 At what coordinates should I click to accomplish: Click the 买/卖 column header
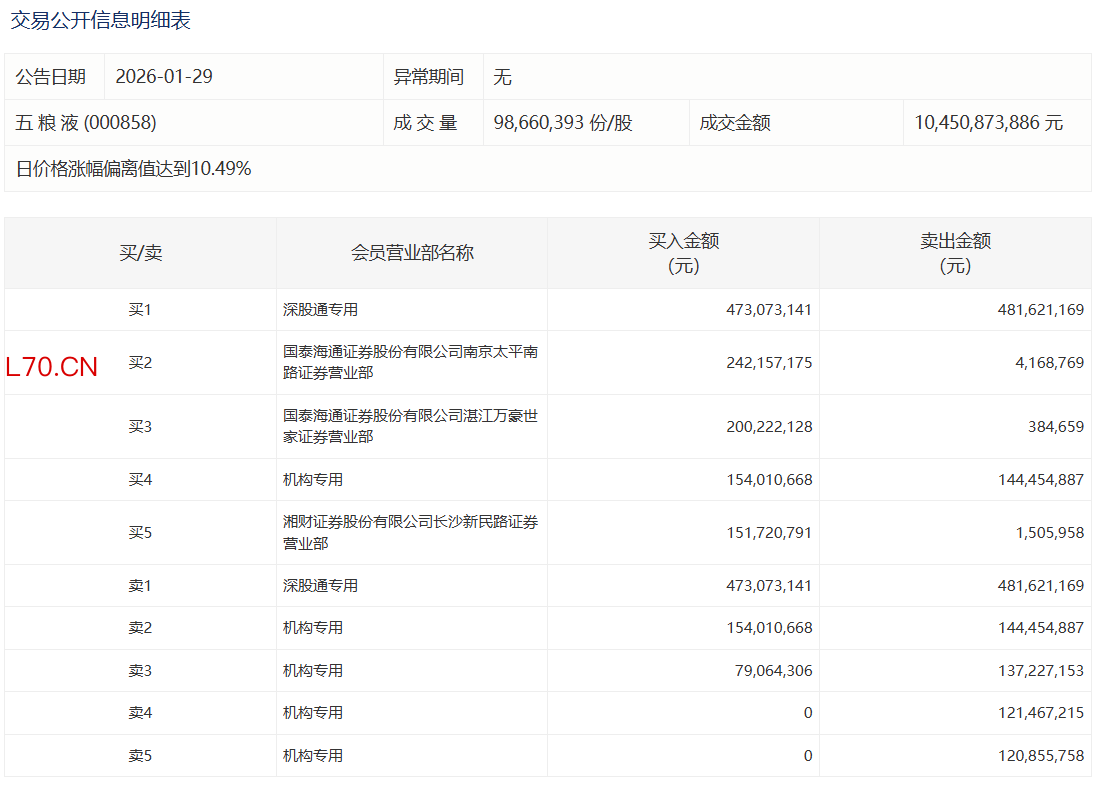pyautogui.click(x=140, y=253)
